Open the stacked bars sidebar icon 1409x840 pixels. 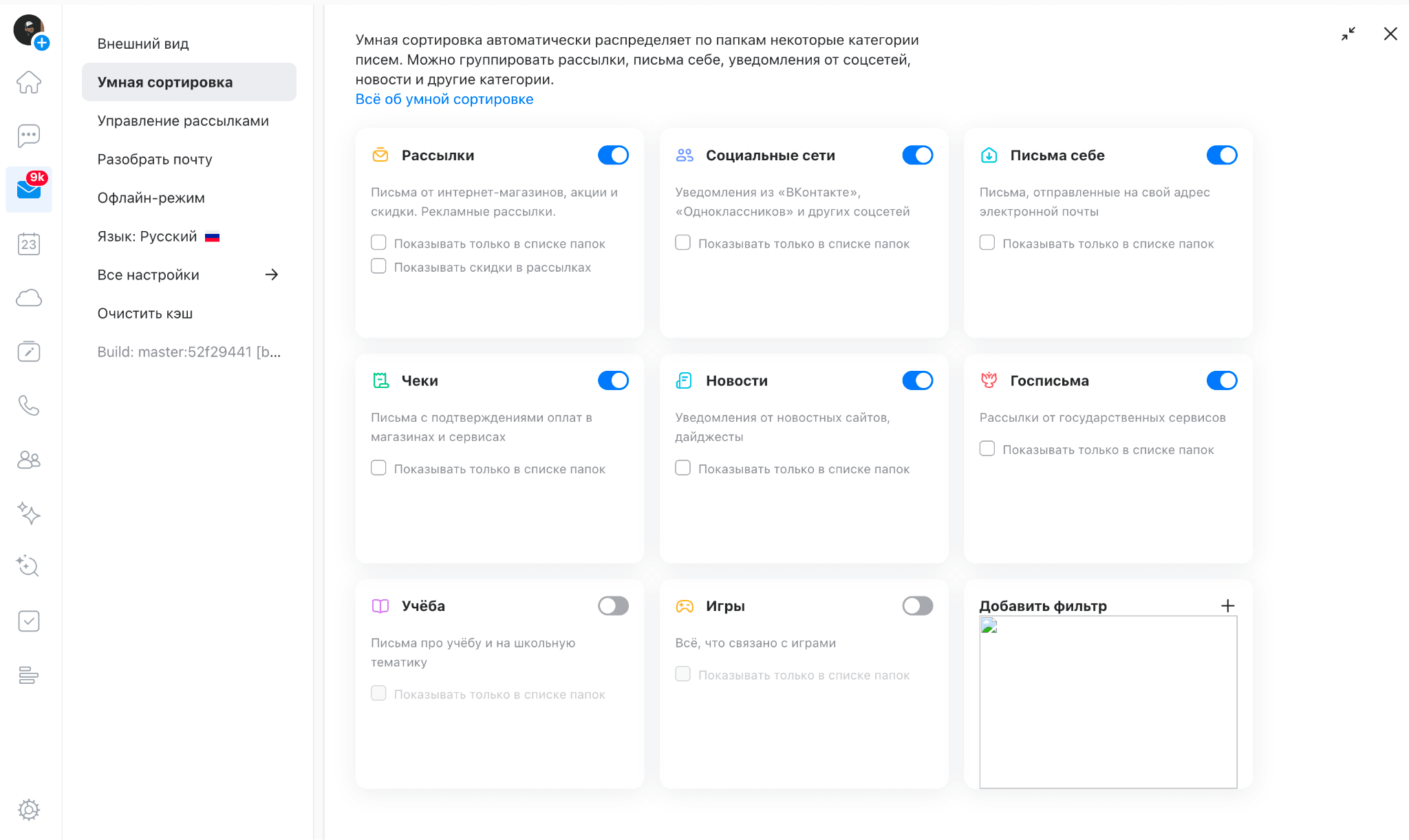point(29,675)
